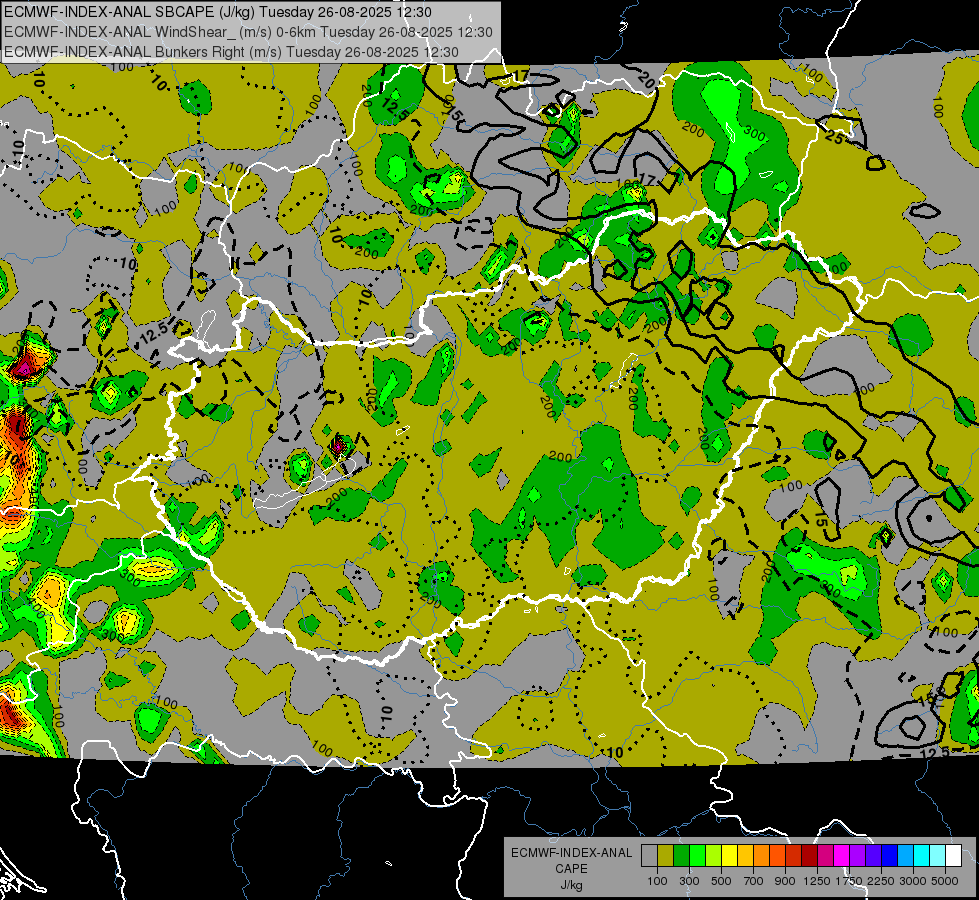
Task: Click the legend word CAPE
Action: tap(571, 869)
